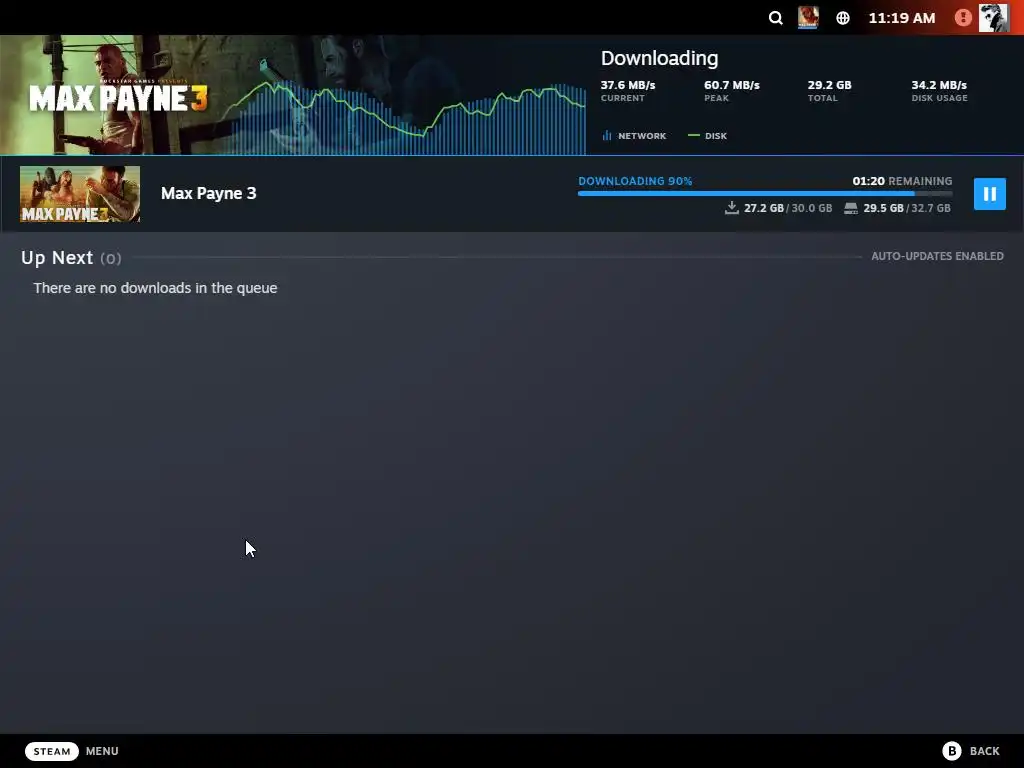Click the Max Payne 3 game thumbnail

(x=80, y=194)
